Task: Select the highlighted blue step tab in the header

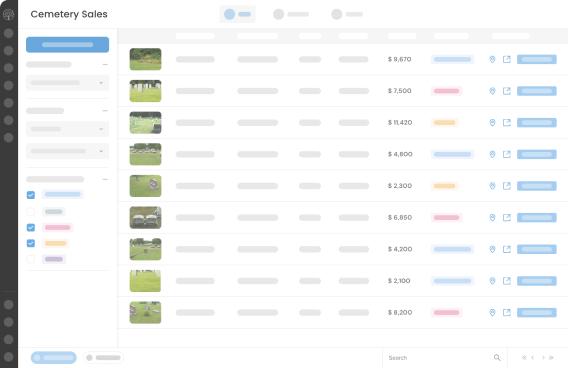Action: click(238, 14)
